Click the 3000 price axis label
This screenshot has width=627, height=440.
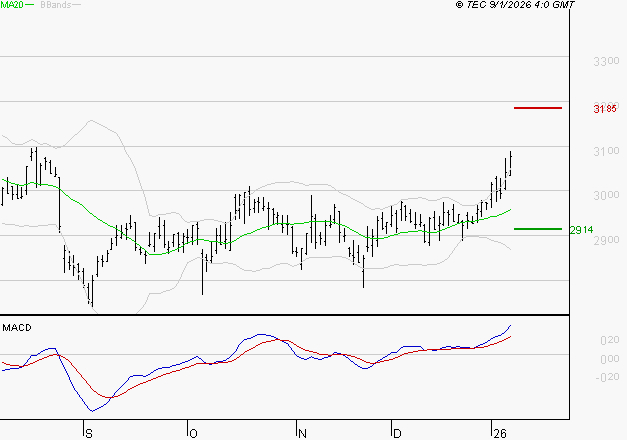pyautogui.click(x=606, y=196)
